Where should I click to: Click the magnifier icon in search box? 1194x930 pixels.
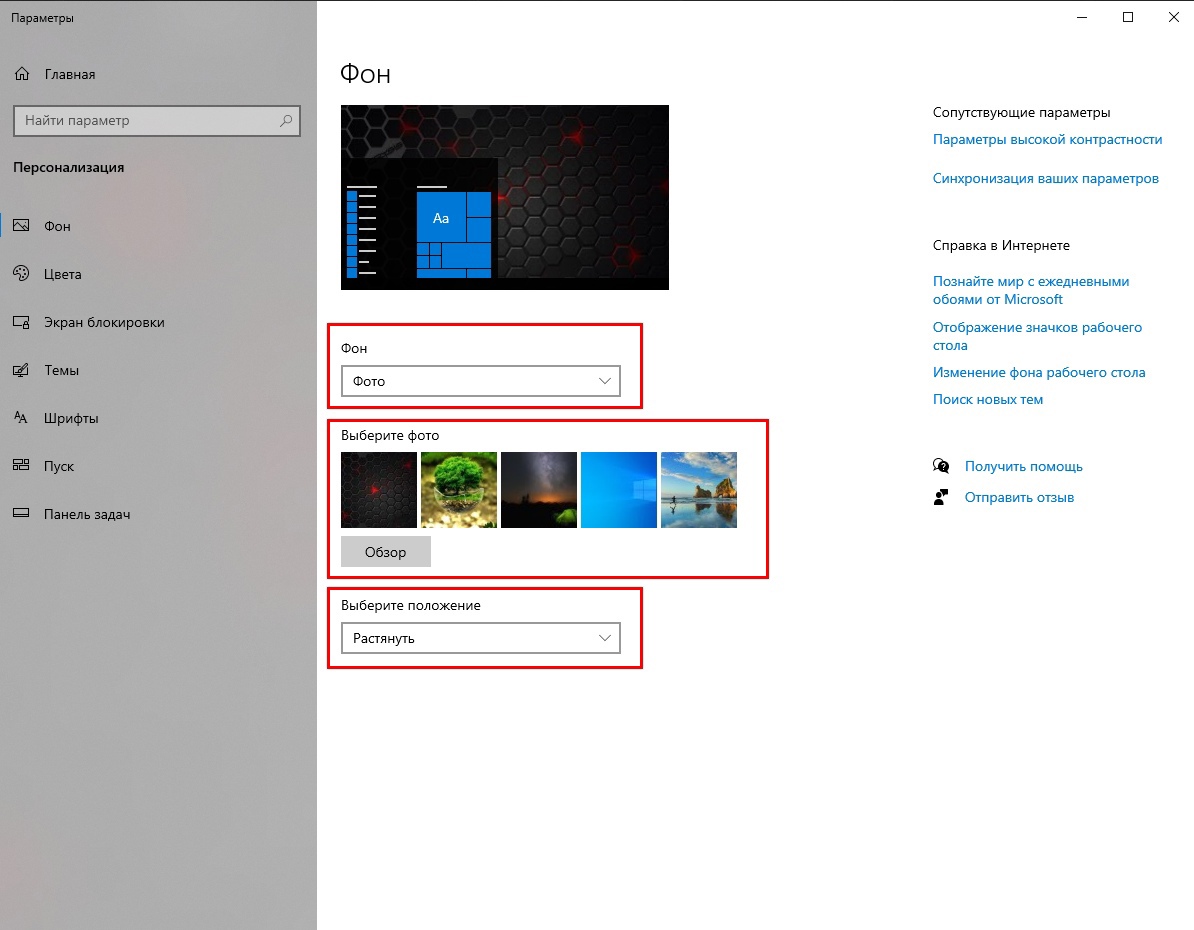pyautogui.click(x=286, y=121)
